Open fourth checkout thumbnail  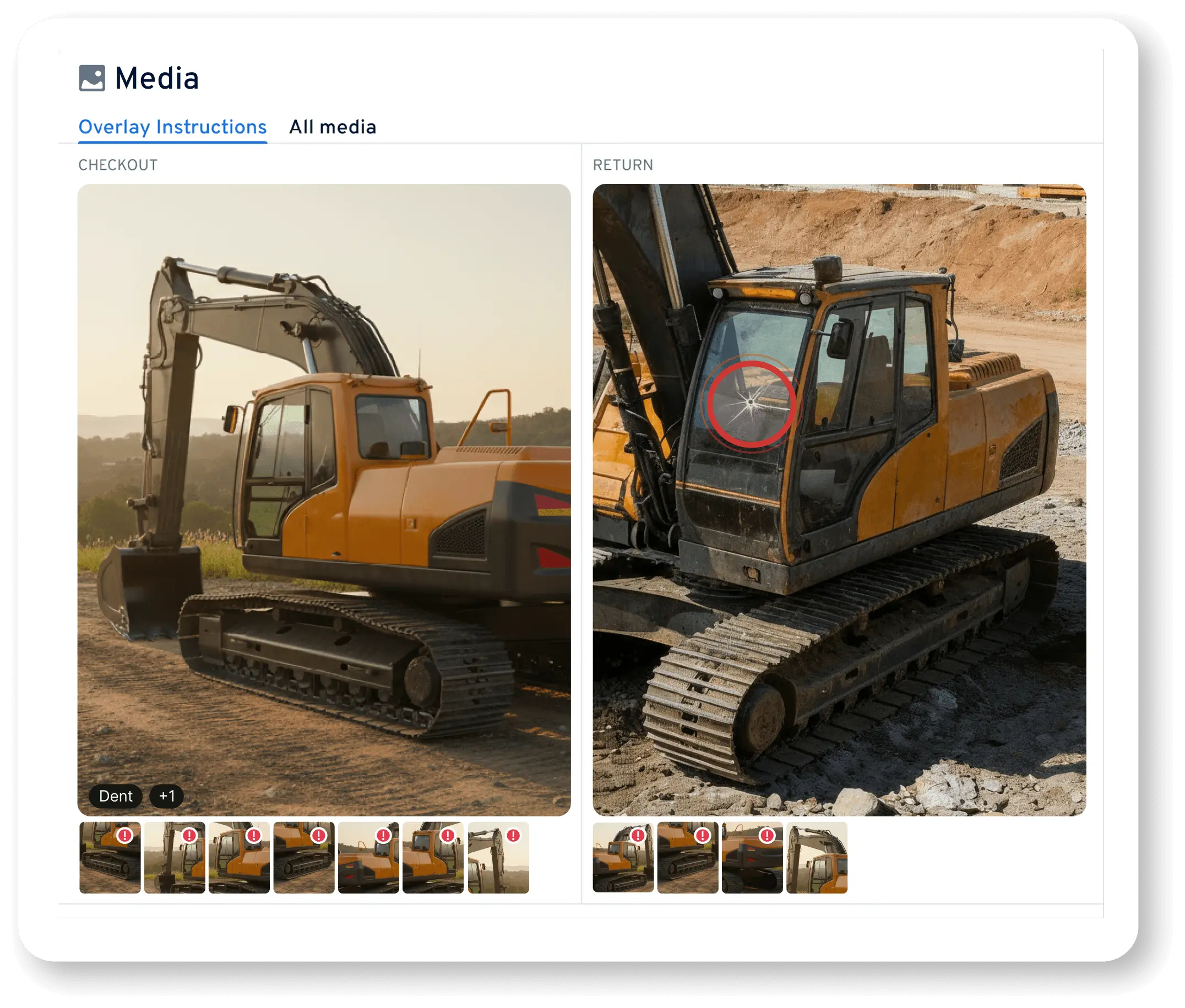point(303,857)
